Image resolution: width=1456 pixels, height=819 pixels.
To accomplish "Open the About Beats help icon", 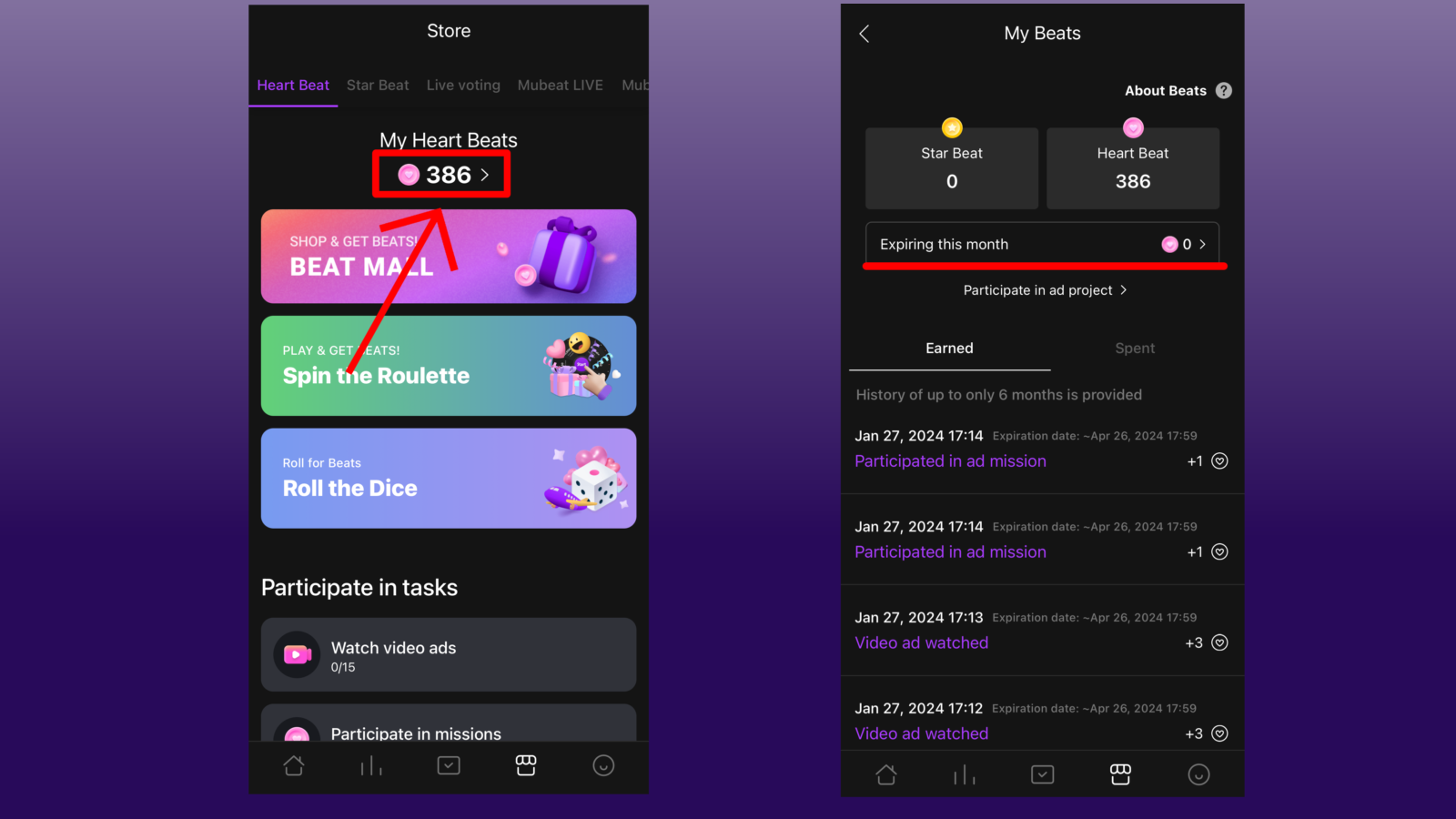I will pos(1224,90).
